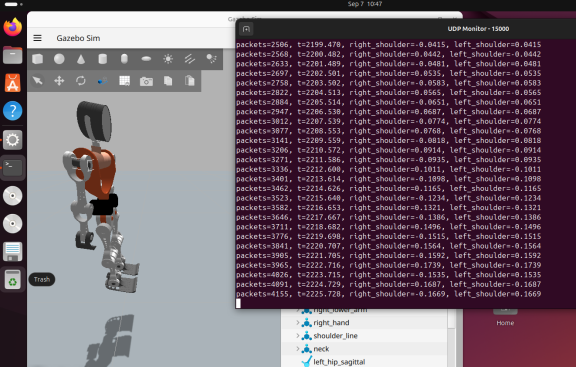
Task: Click the Gazebo Sim title text
Action: (78, 38)
